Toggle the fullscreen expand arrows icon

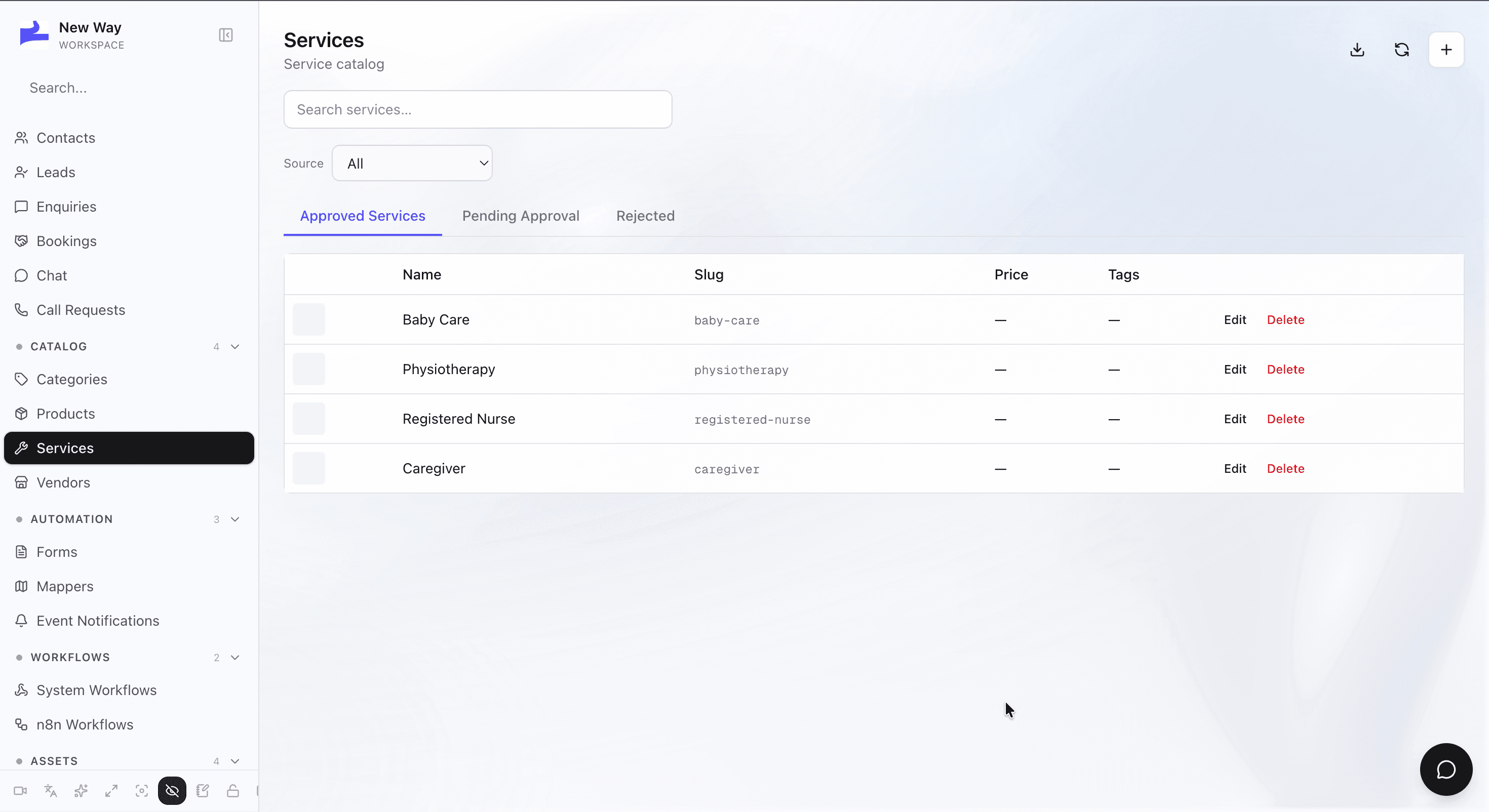click(x=111, y=791)
